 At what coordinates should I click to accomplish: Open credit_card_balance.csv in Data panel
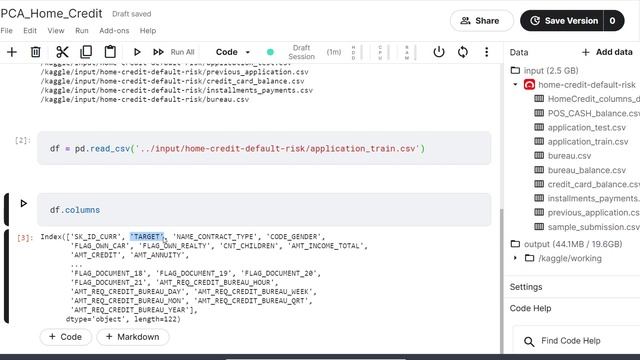(x=588, y=184)
